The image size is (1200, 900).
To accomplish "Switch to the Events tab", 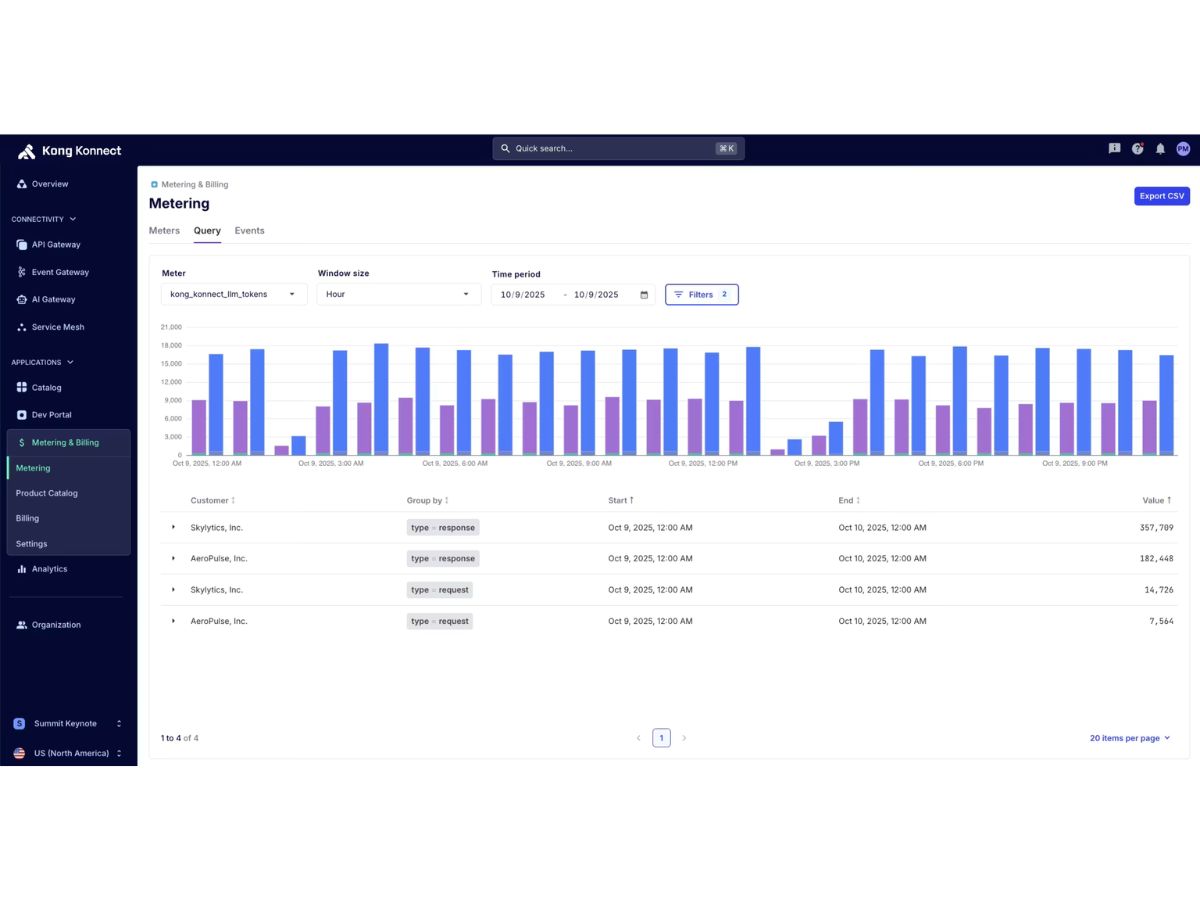I will pyautogui.click(x=249, y=231).
